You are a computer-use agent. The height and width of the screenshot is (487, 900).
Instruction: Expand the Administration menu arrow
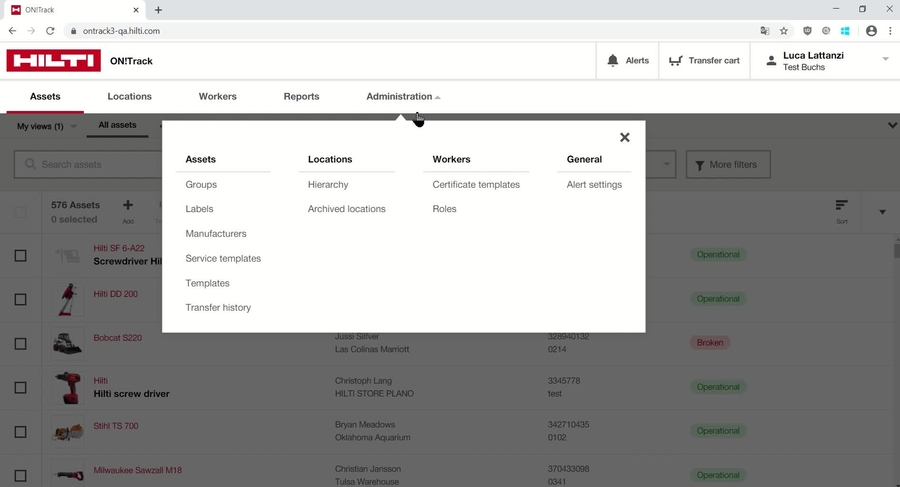pyautogui.click(x=437, y=97)
